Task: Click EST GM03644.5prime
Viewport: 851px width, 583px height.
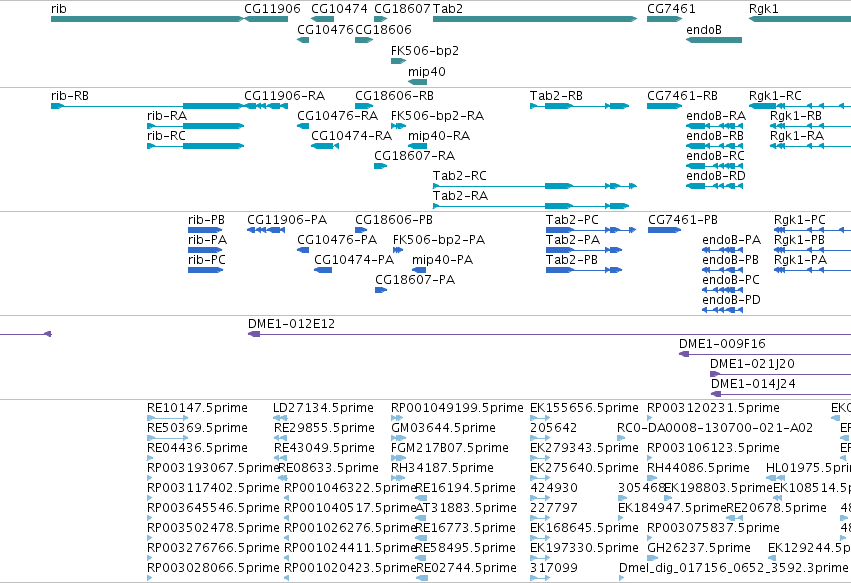Action: [443, 429]
